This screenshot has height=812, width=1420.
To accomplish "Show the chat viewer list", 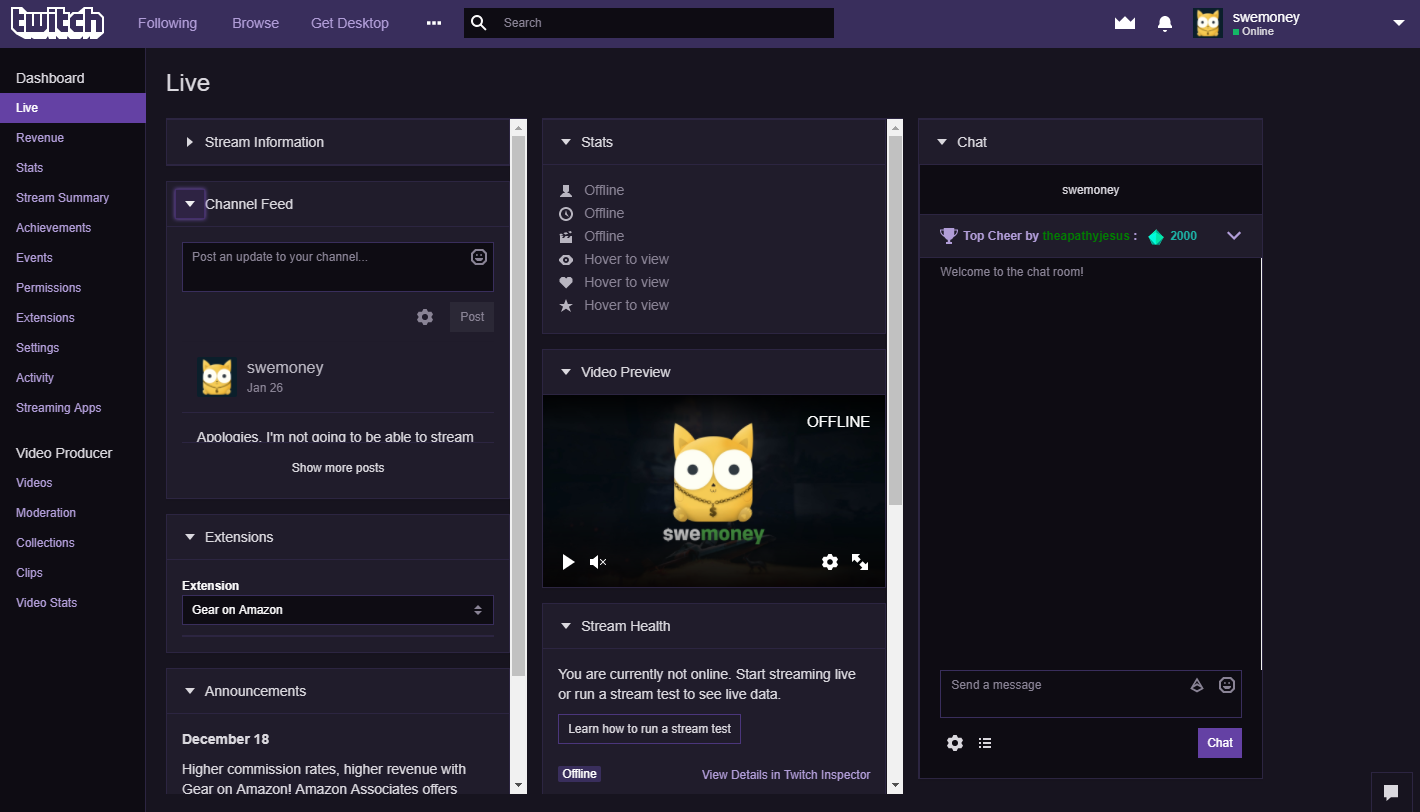I will click(x=985, y=743).
